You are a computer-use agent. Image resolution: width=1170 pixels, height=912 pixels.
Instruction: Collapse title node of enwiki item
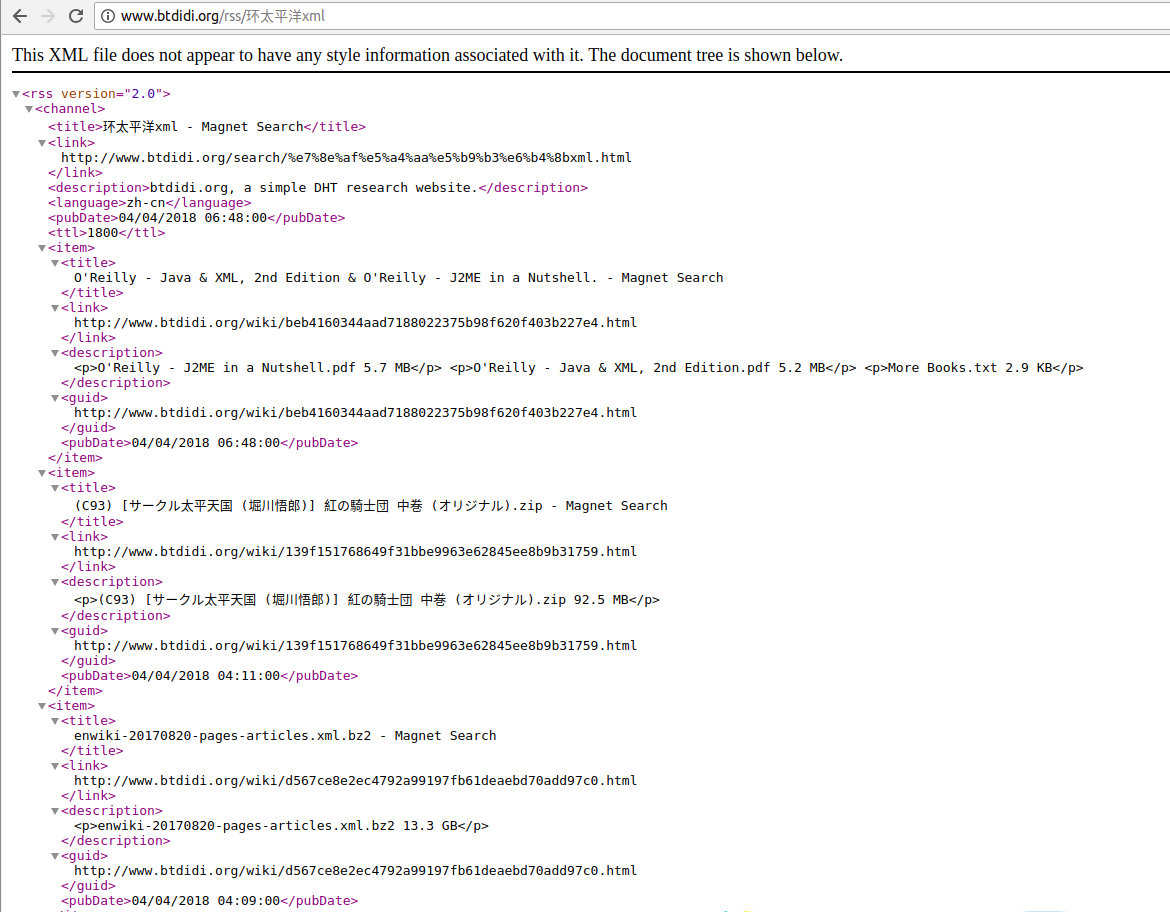[55, 721]
